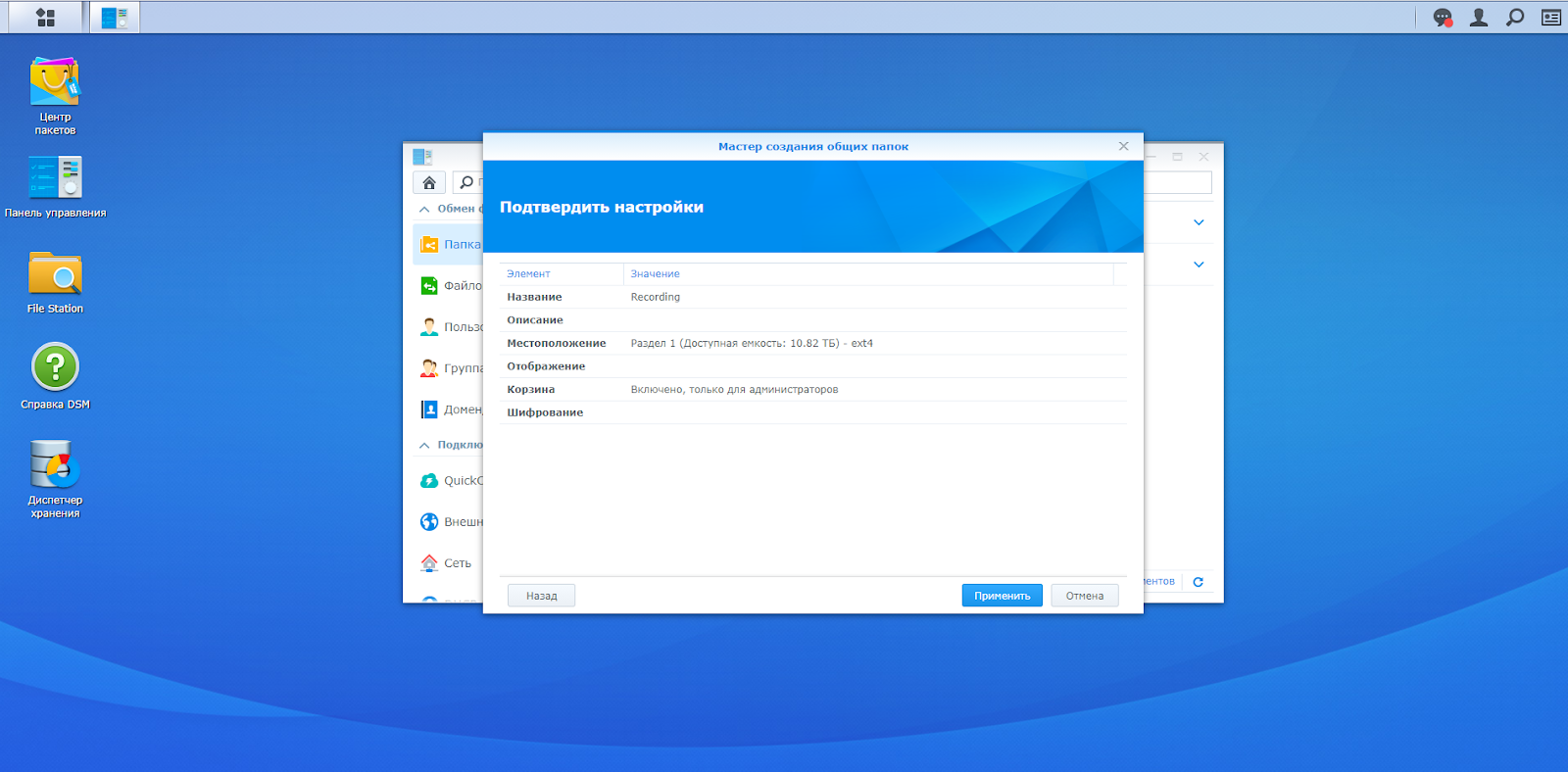The width and height of the screenshot is (1568, 772).
Task: Click Control Panel search magnifier icon
Action: pos(466,182)
